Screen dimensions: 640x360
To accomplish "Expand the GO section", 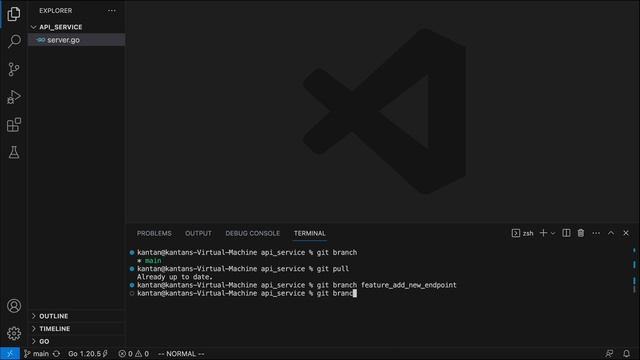I will [76, 341].
